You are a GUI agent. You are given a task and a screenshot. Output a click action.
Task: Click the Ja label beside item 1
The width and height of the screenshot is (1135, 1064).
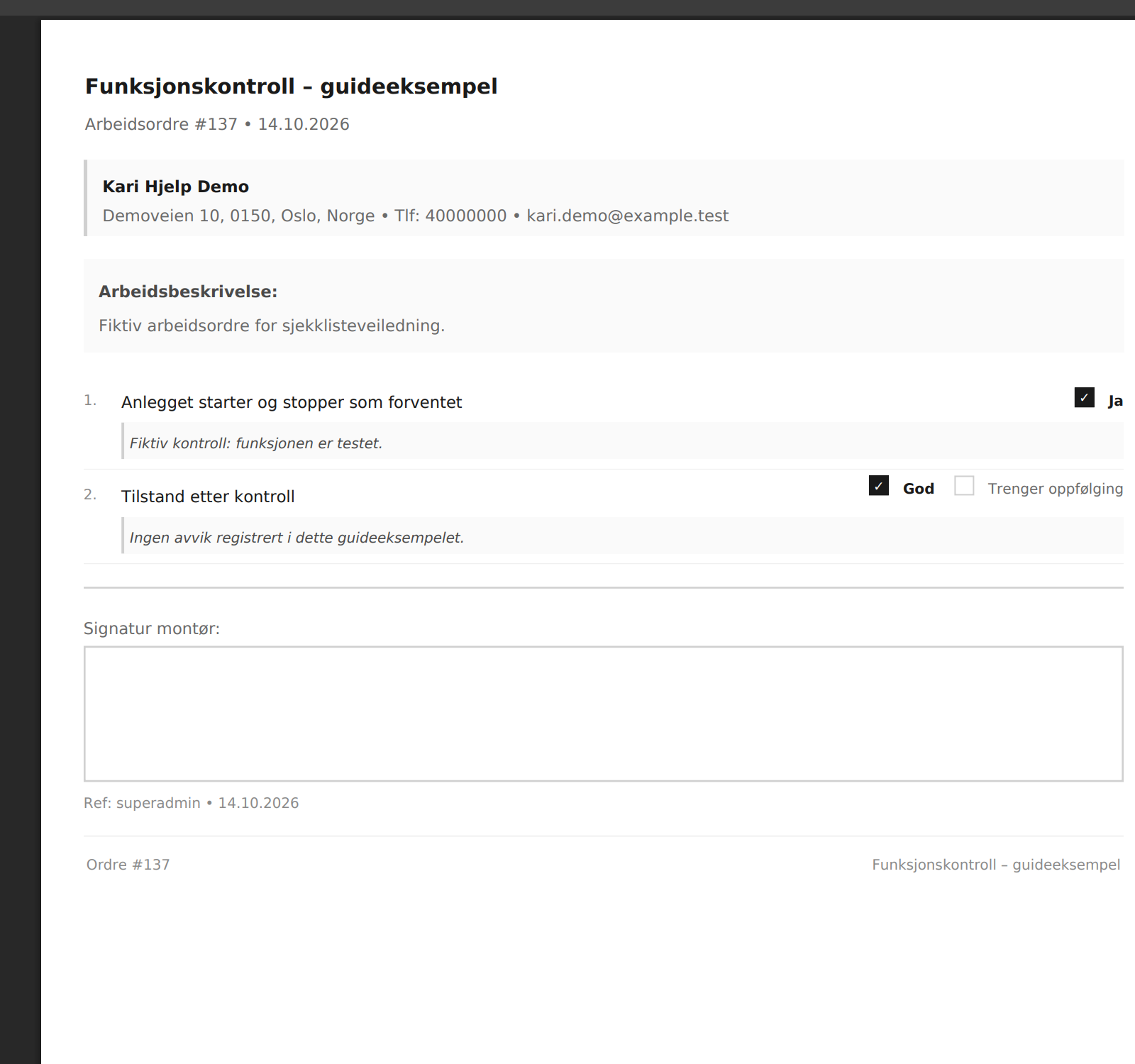(x=1115, y=401)
